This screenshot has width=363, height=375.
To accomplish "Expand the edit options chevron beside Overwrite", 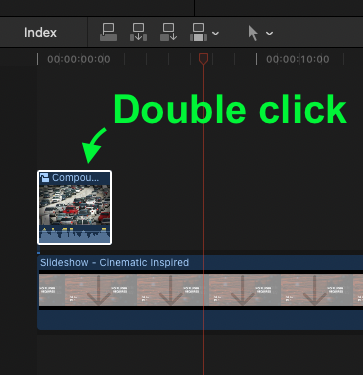I will tap(215, 33).
